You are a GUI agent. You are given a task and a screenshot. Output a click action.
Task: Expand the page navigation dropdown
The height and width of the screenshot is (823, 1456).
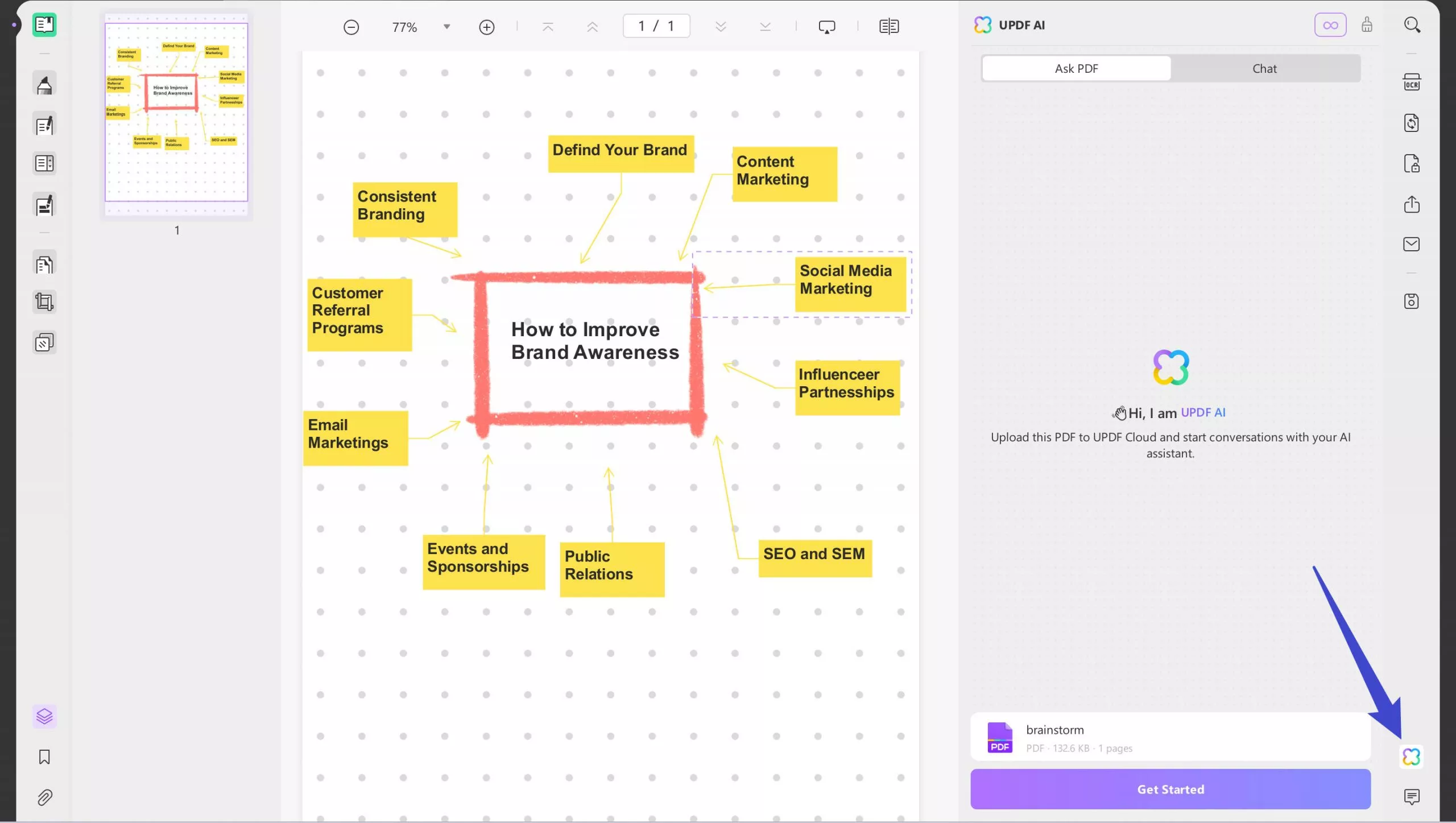coord(446,26)
